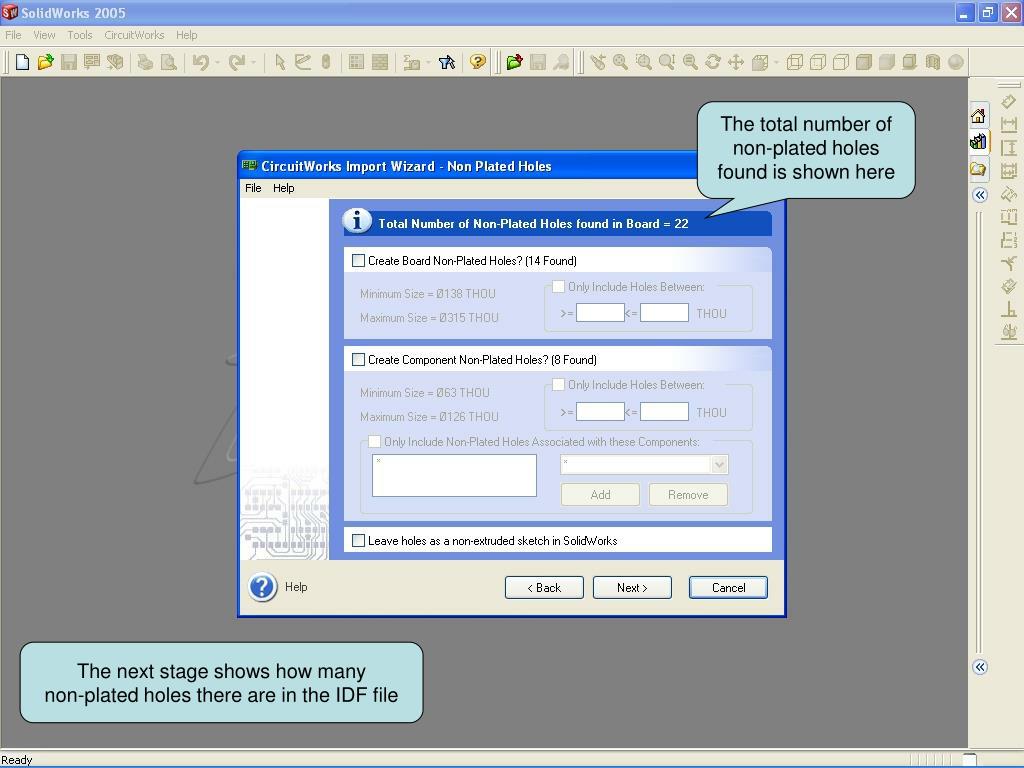Click the yellow question mark help icon

click(478, 62)
